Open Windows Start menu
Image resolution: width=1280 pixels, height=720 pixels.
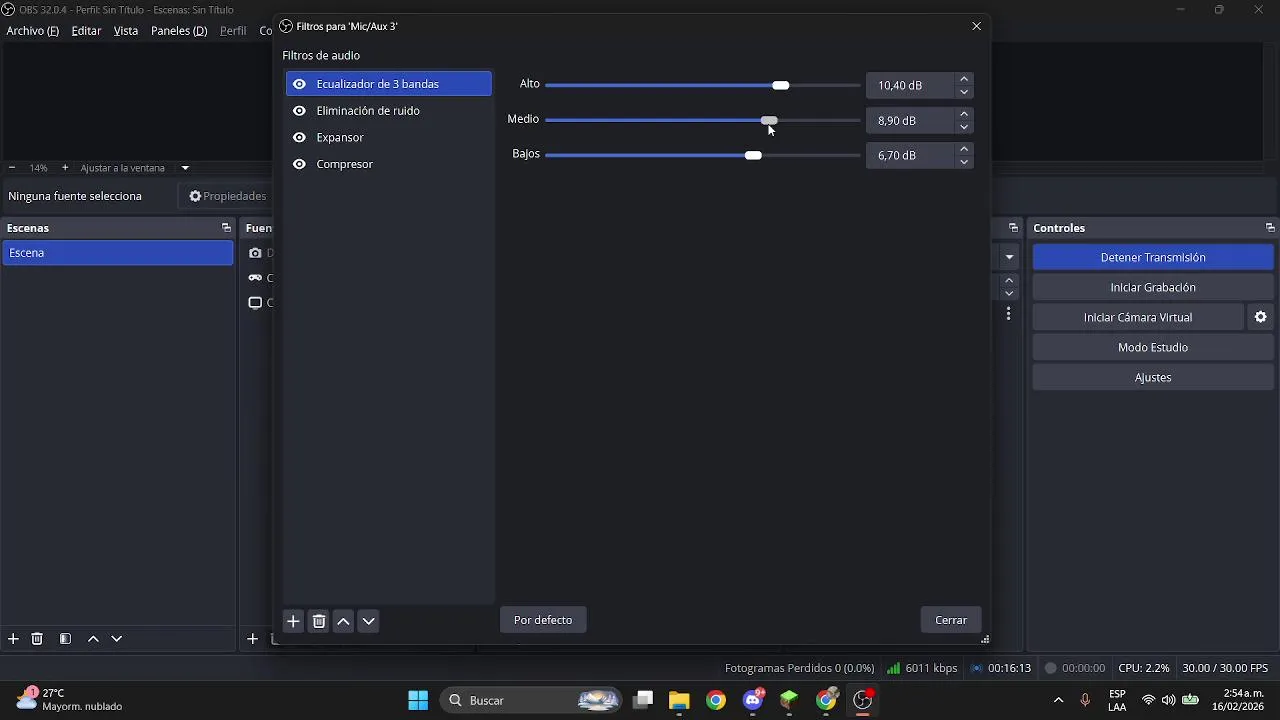click(418, 700)
